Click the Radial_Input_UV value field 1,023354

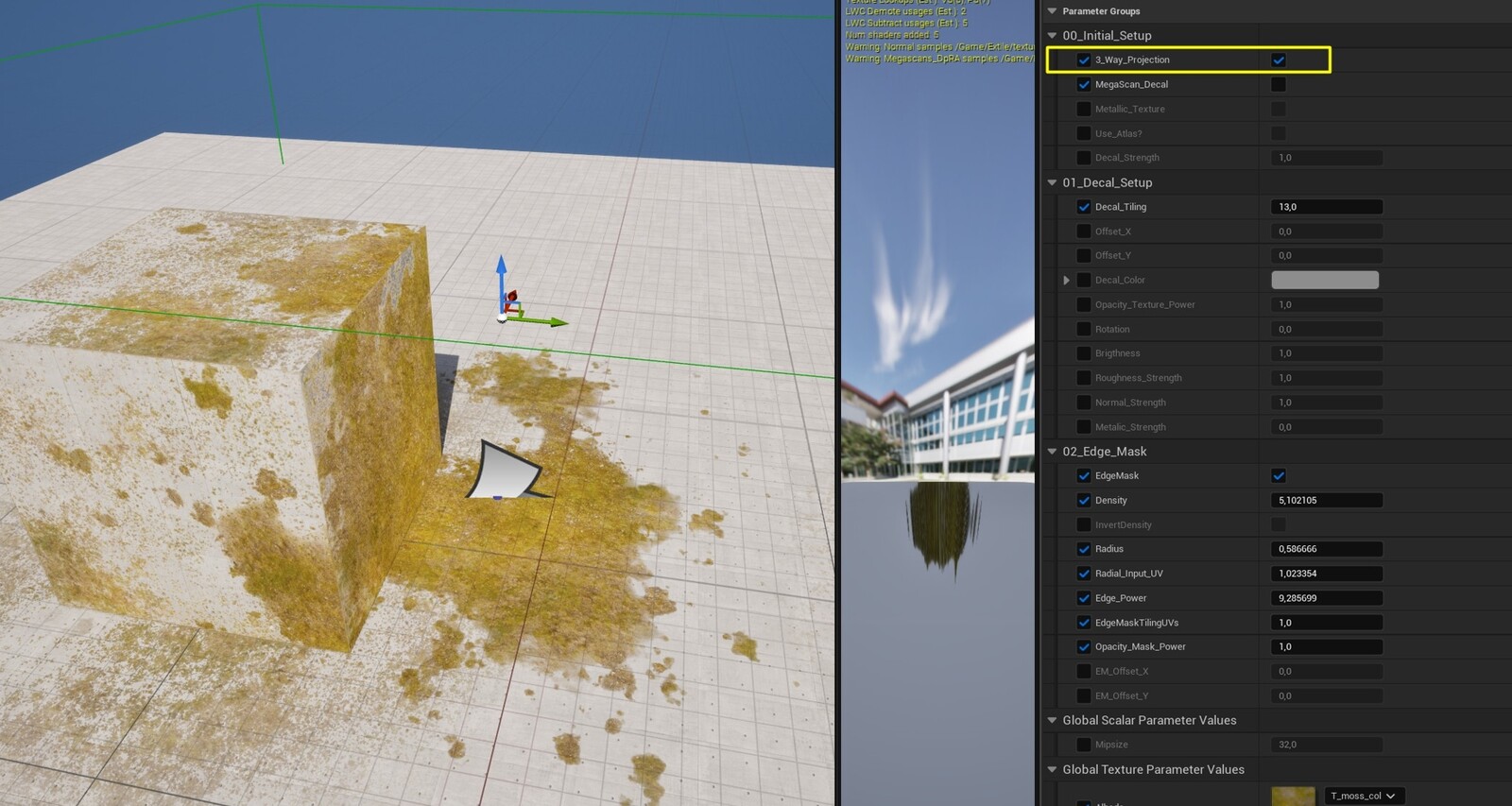[x=1327, y=574]
